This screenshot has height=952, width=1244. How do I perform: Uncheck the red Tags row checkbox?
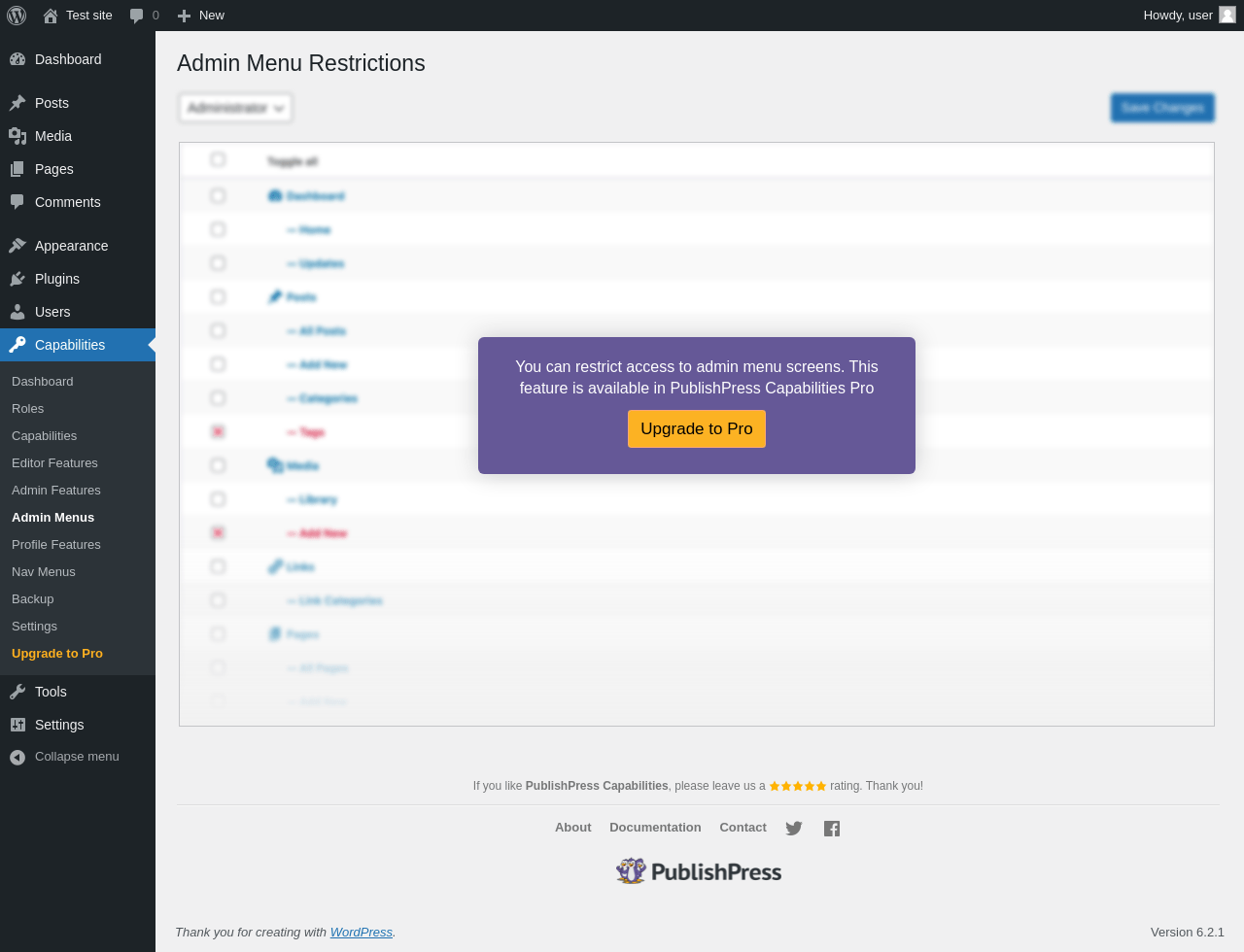(218, 431)
